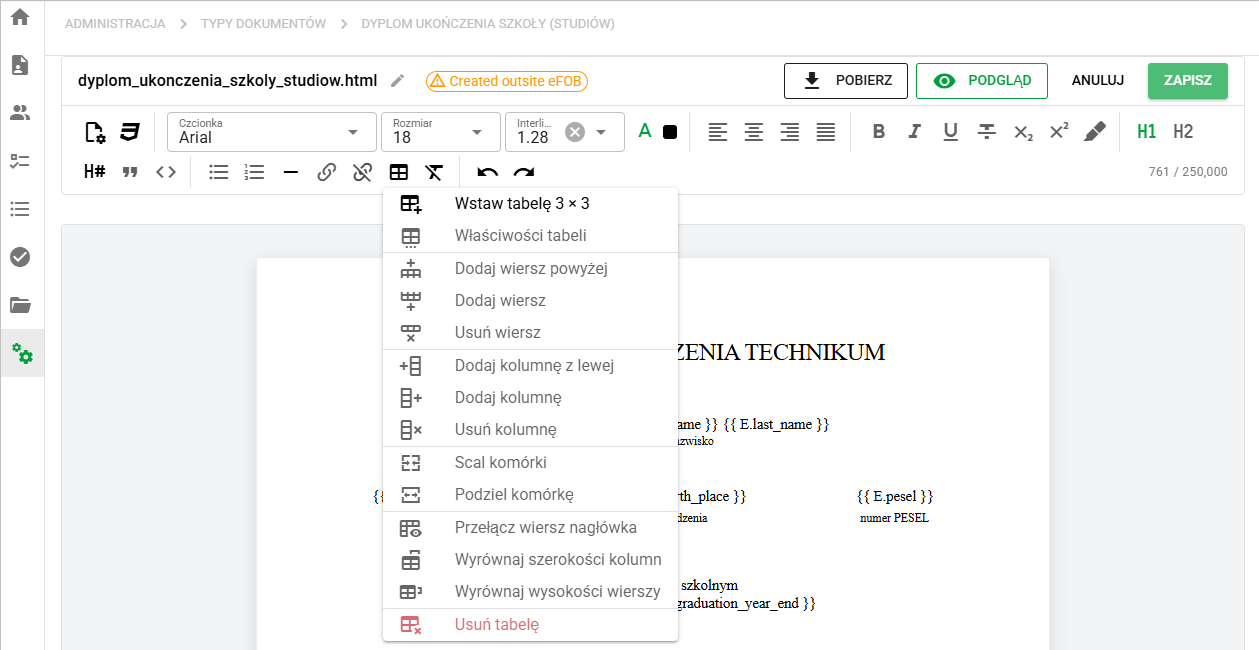Select Dodaj kolumnę z lewej

pos(530,366)
